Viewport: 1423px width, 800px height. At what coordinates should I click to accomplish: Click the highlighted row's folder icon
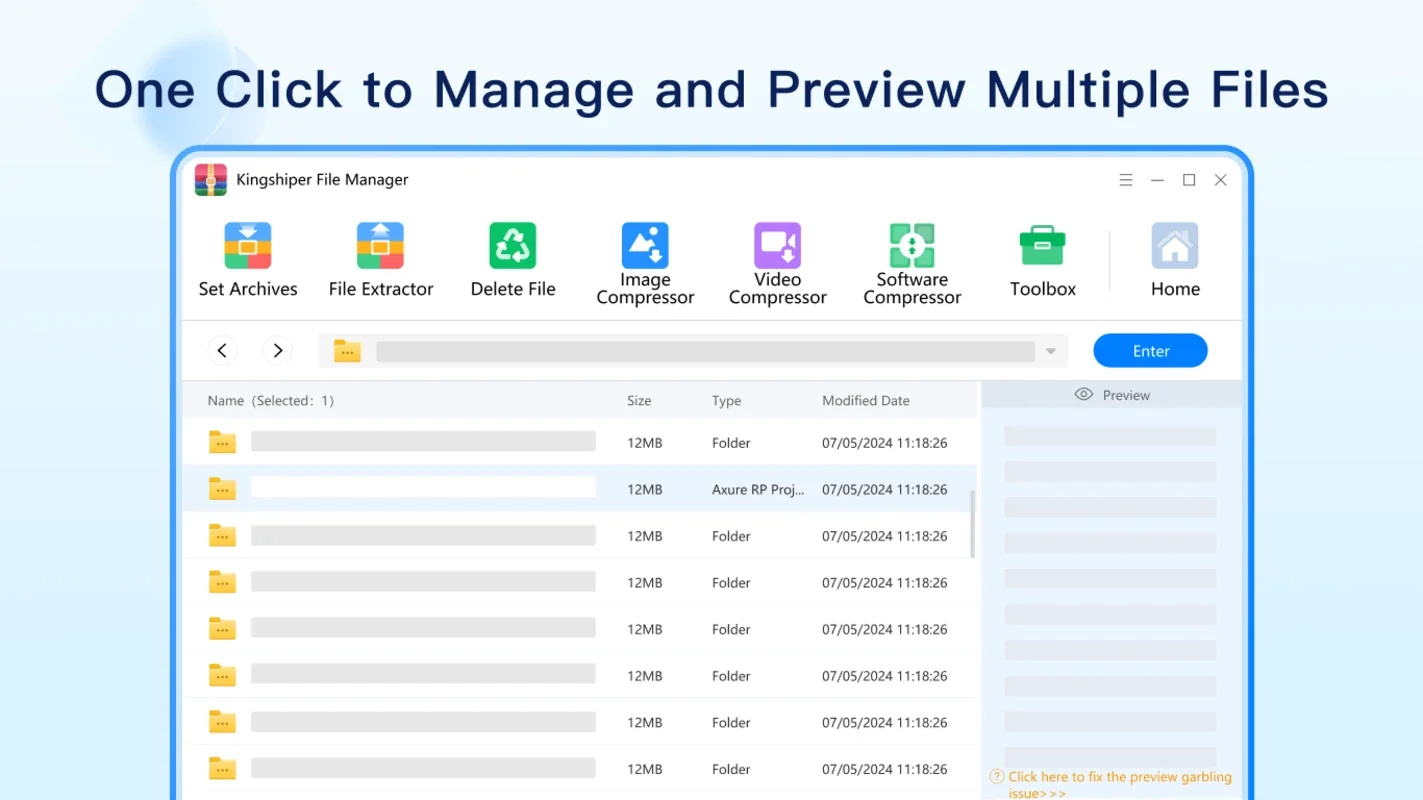click(x=222, y=489)
